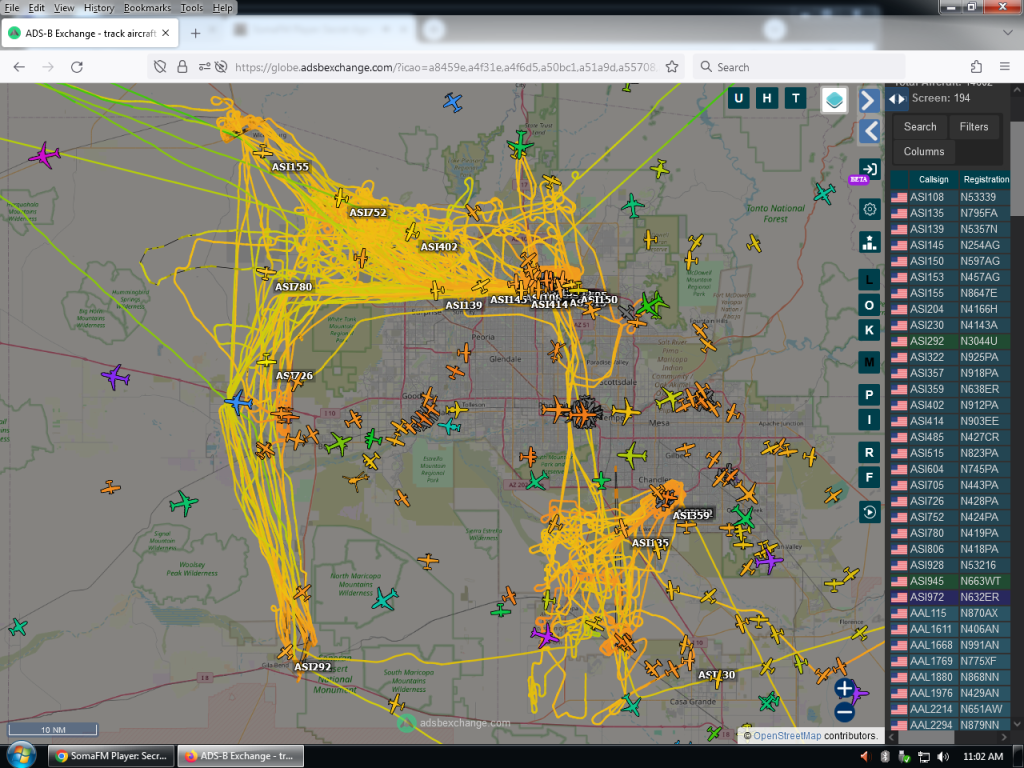Image resolution: width=1024 pixels, height=768 pixels.
Task: Open map settings gear icon
Action: point(869,209)
